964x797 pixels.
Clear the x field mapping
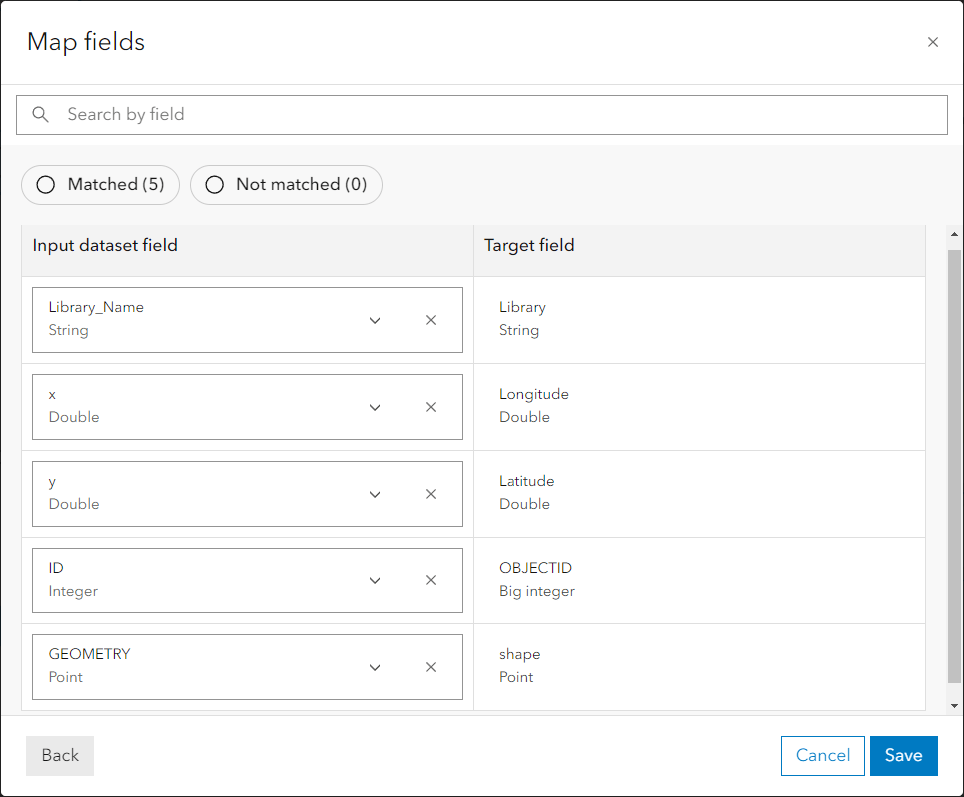[x=431, y=407]
